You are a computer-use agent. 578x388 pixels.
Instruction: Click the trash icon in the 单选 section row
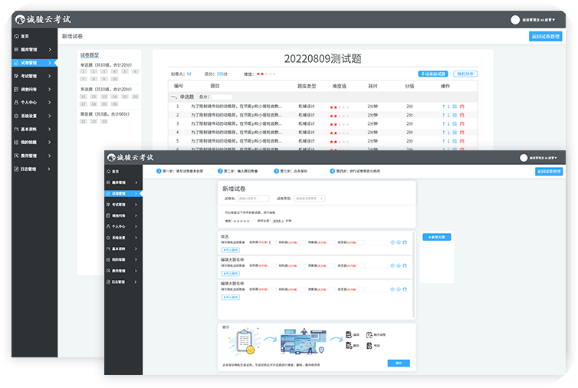[405, 242]
